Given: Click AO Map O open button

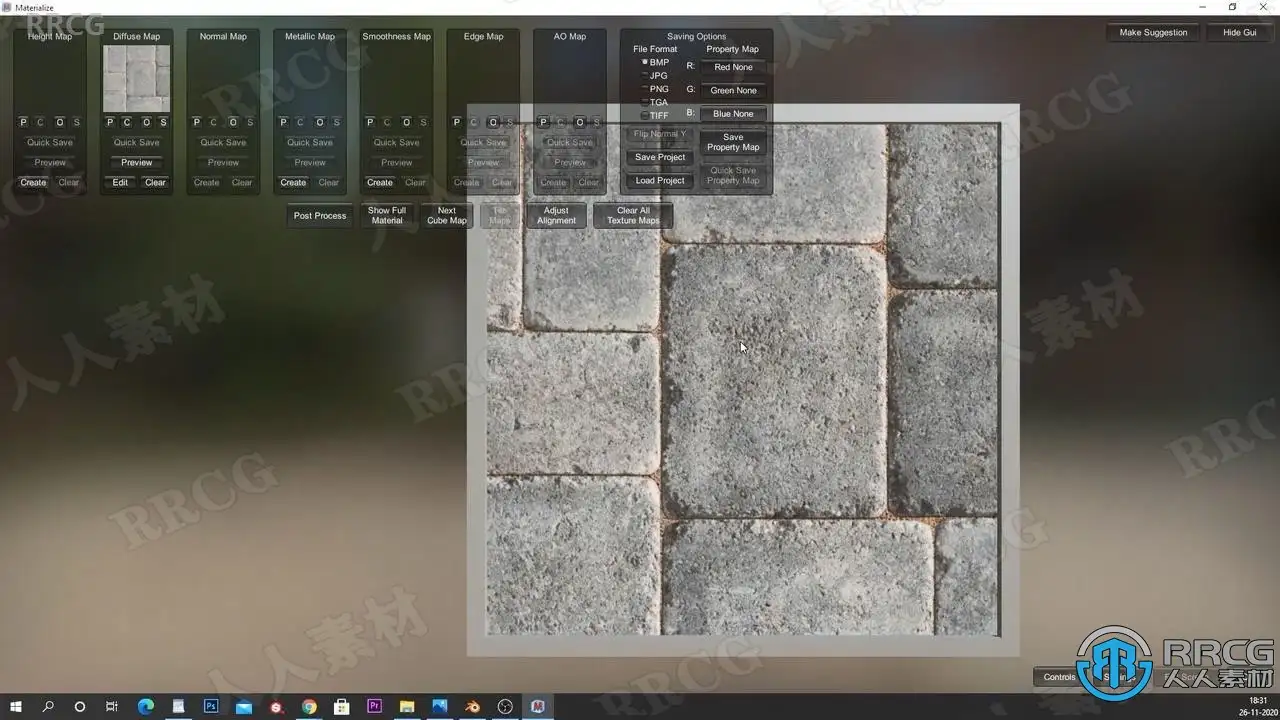Looking at the screenshot, I should click(580, 122).
